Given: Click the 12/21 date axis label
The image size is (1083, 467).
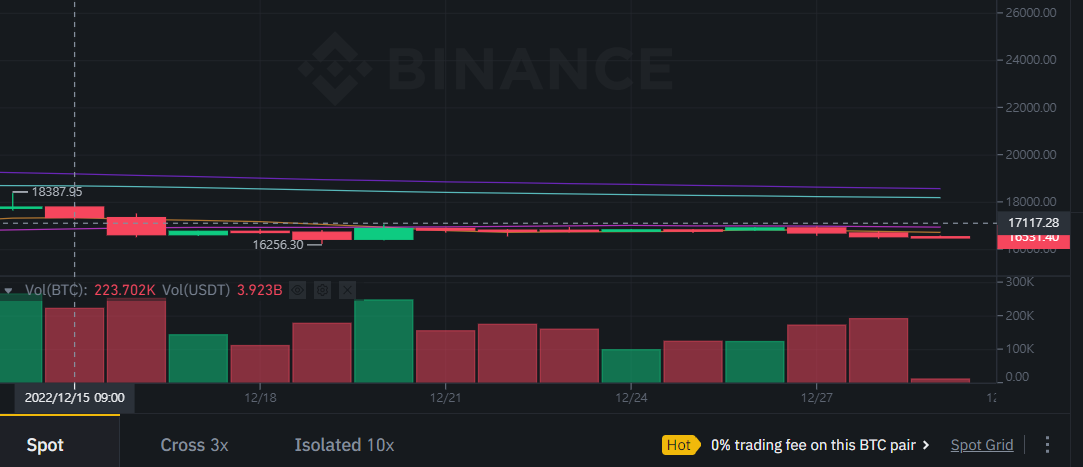Looking at the screenshot, I should (445, 399).
